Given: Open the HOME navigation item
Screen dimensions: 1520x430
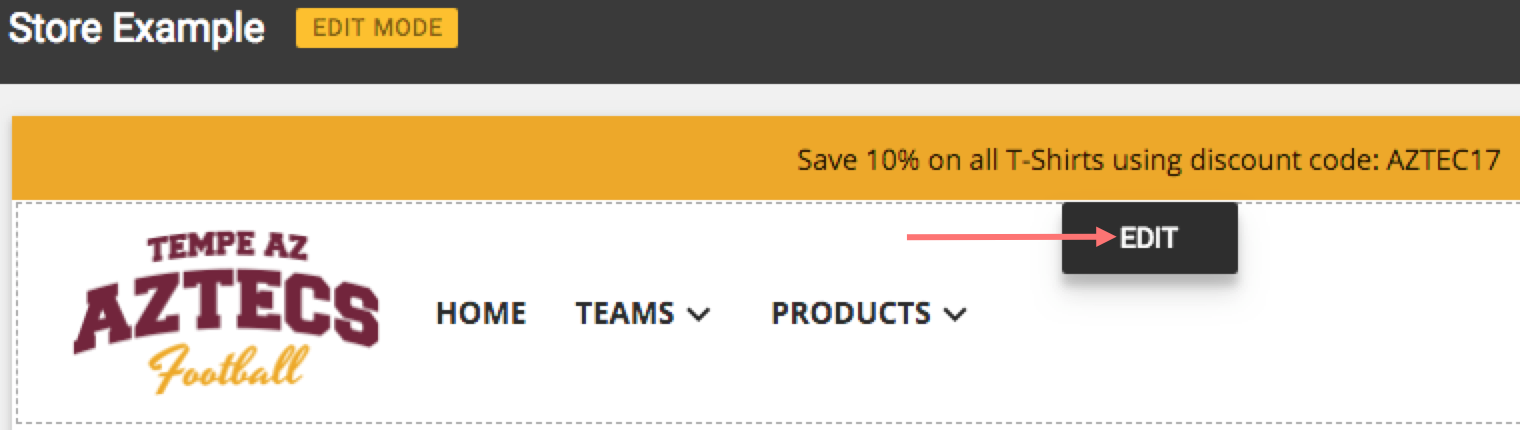Looking at the screenshot, I should point(481,314).
